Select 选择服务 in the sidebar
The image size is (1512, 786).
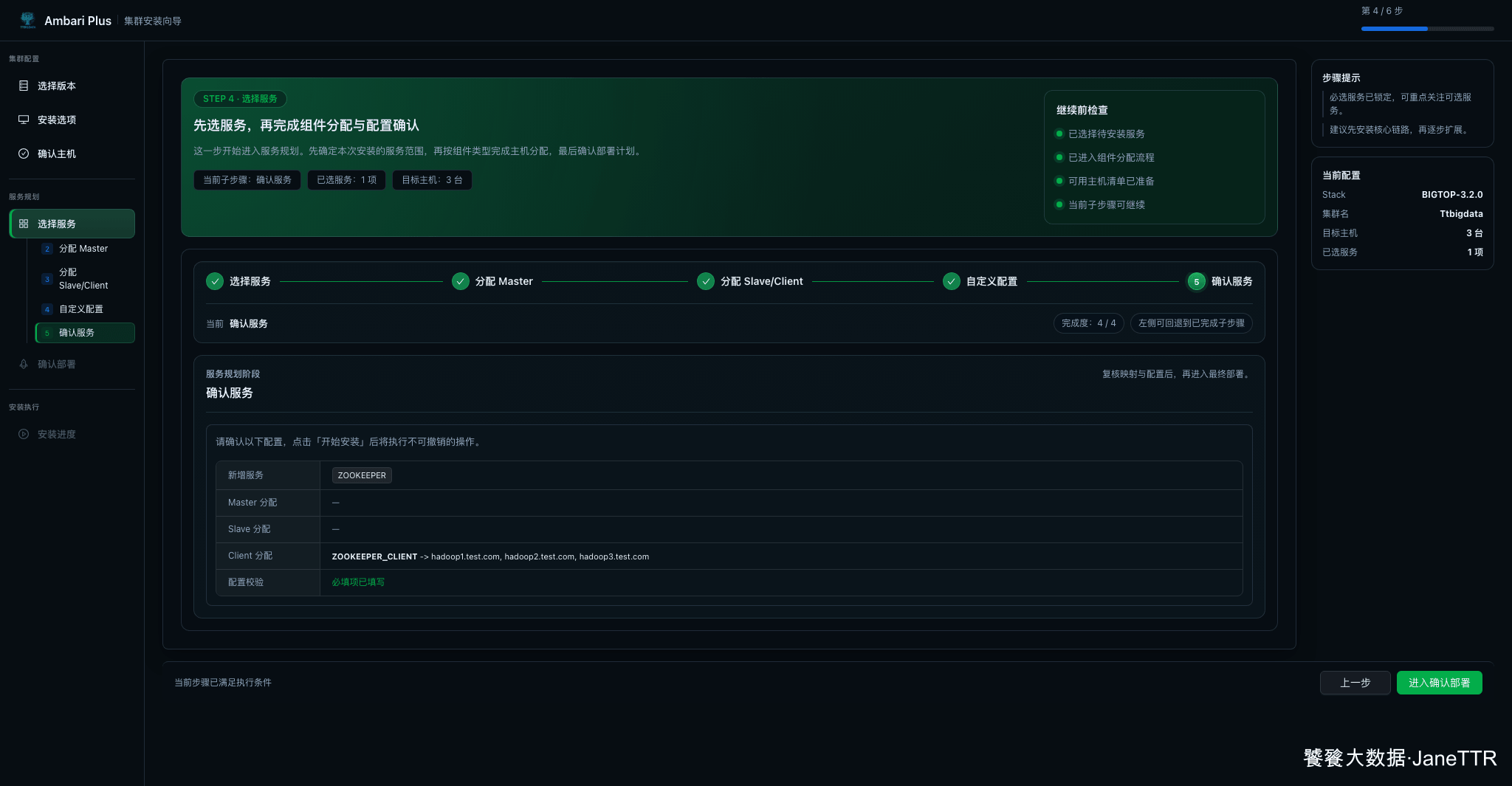pos(72,224)
